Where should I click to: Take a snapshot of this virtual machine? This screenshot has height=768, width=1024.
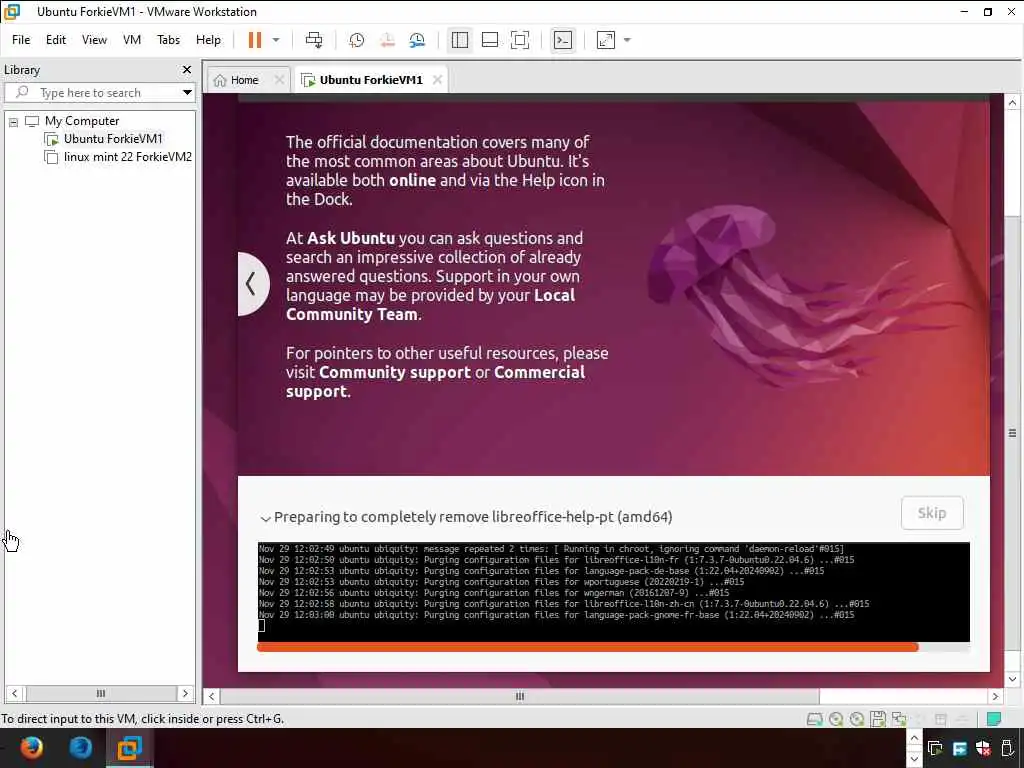pyautogui.click(x=357, y=40)
